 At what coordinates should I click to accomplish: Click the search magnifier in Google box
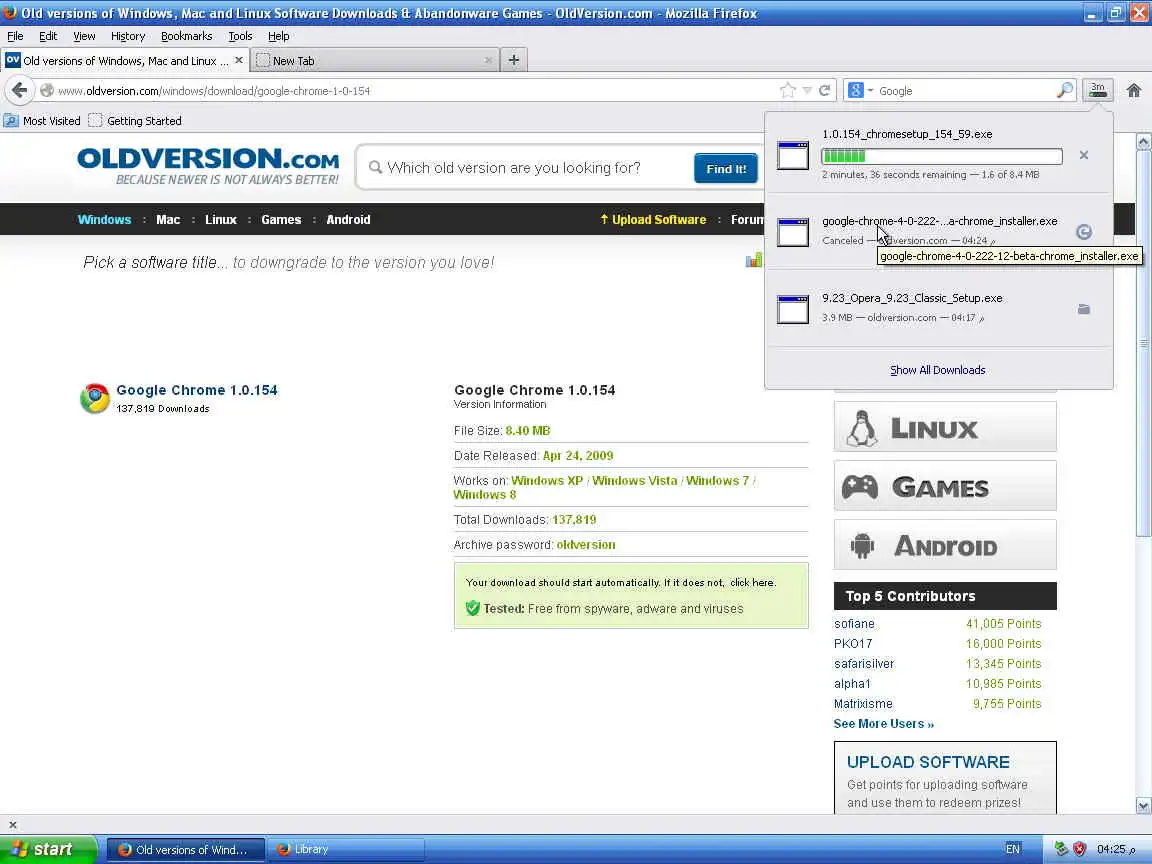pyautogui.click(x=1065, y=90)
